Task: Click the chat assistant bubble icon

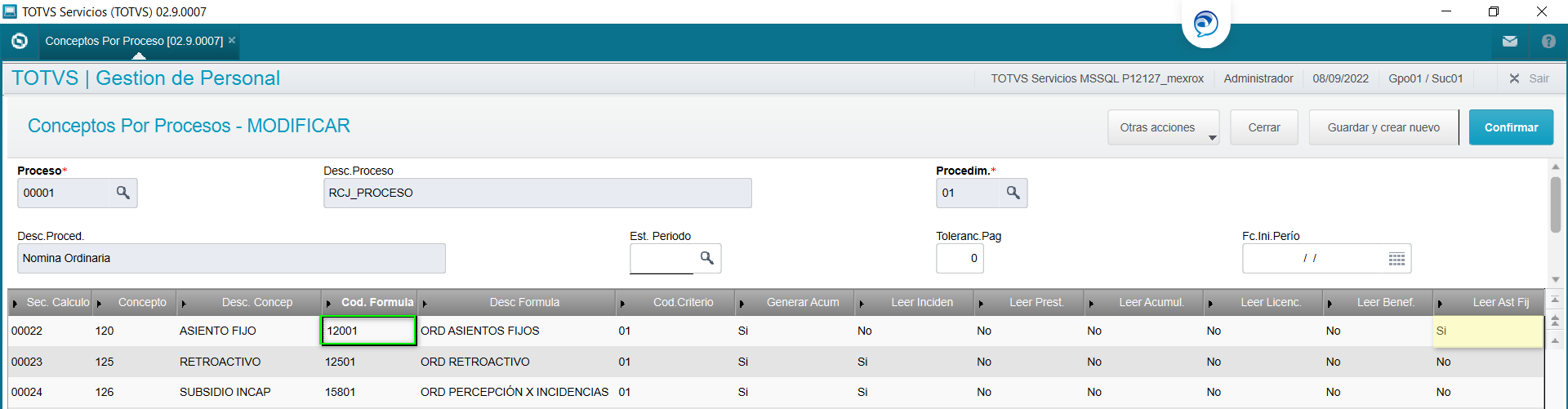Action: point(1205,23)
